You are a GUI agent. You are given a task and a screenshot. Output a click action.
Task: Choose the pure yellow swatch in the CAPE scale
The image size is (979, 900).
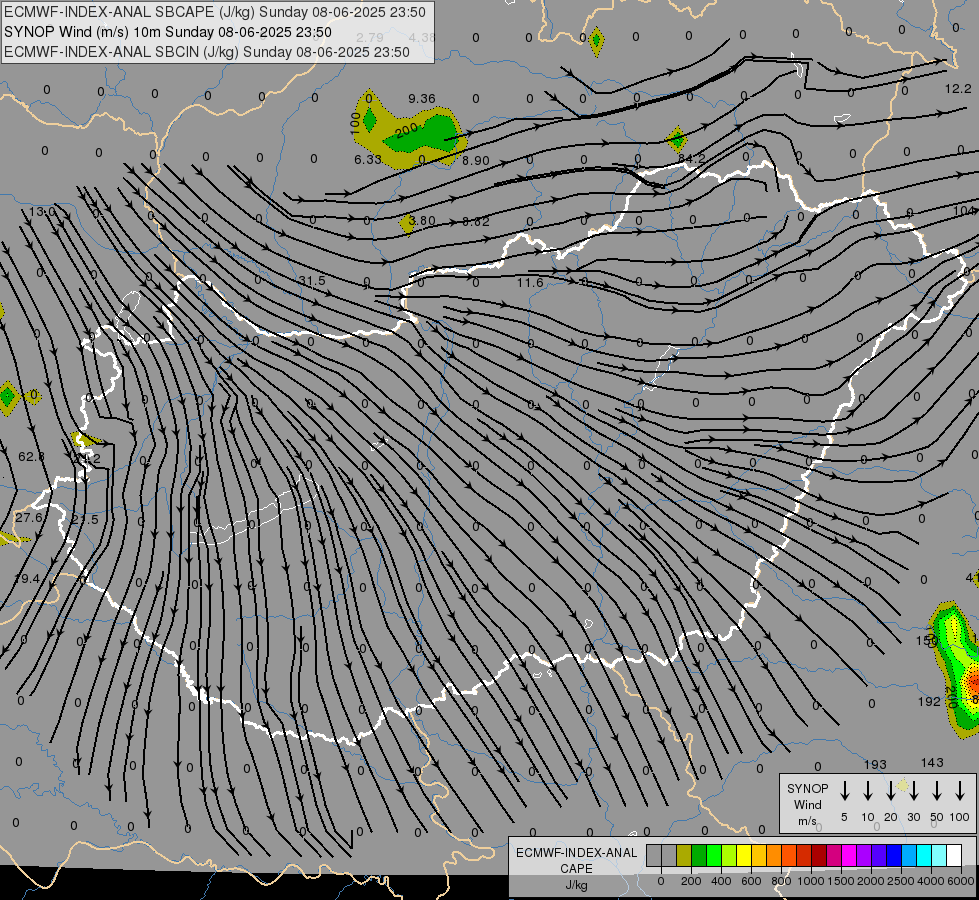click(744, 855)
